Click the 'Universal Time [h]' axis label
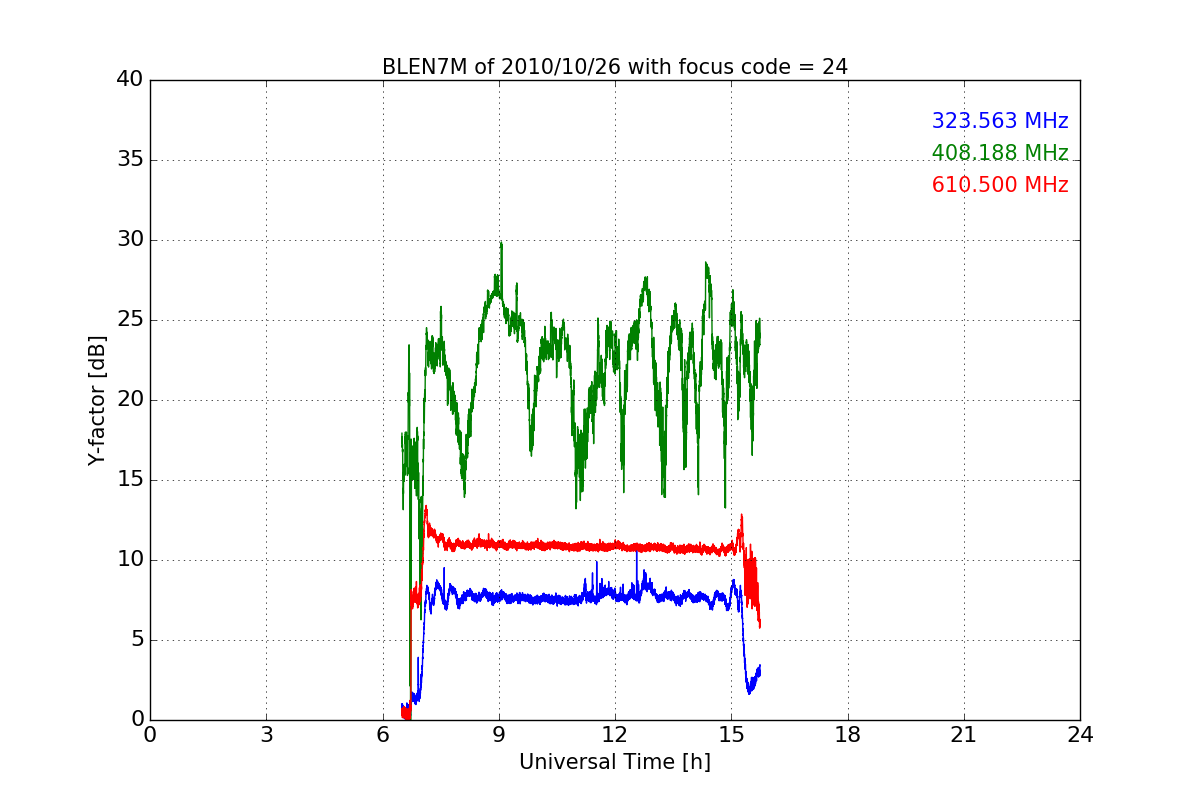Image resolution: width=1200 pixels, height=800 pixels. pos(615,762)
